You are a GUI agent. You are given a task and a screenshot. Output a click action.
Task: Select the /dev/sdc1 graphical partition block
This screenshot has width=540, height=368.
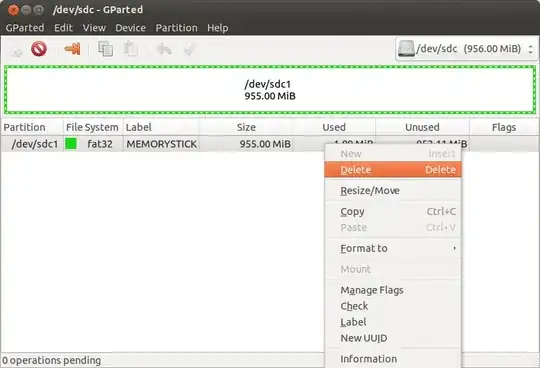point(270,90)
